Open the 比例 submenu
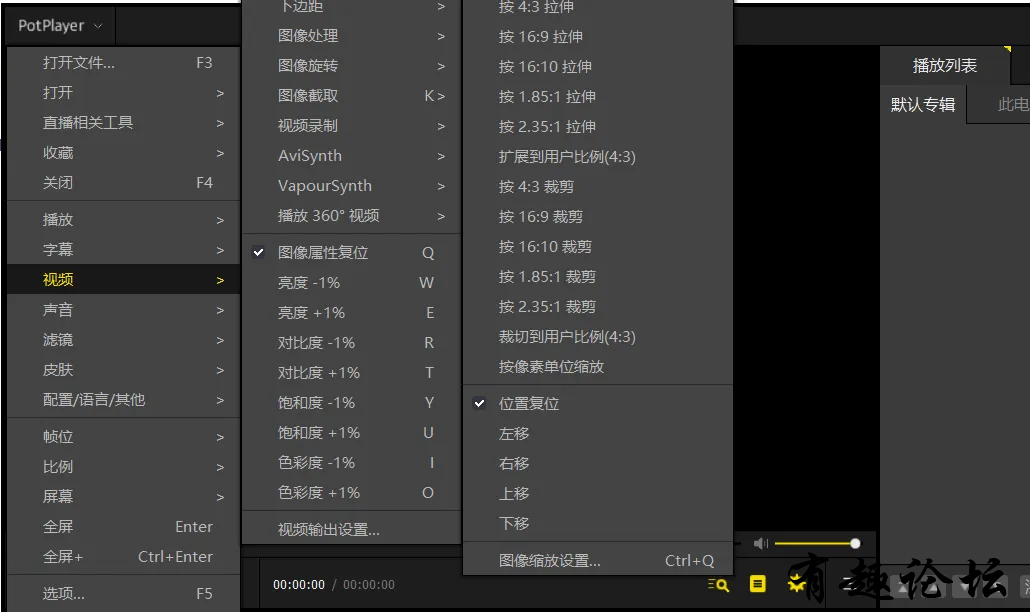Image resolution: width=1030 pixels, height=612 pixels. (x=123, y=466)
